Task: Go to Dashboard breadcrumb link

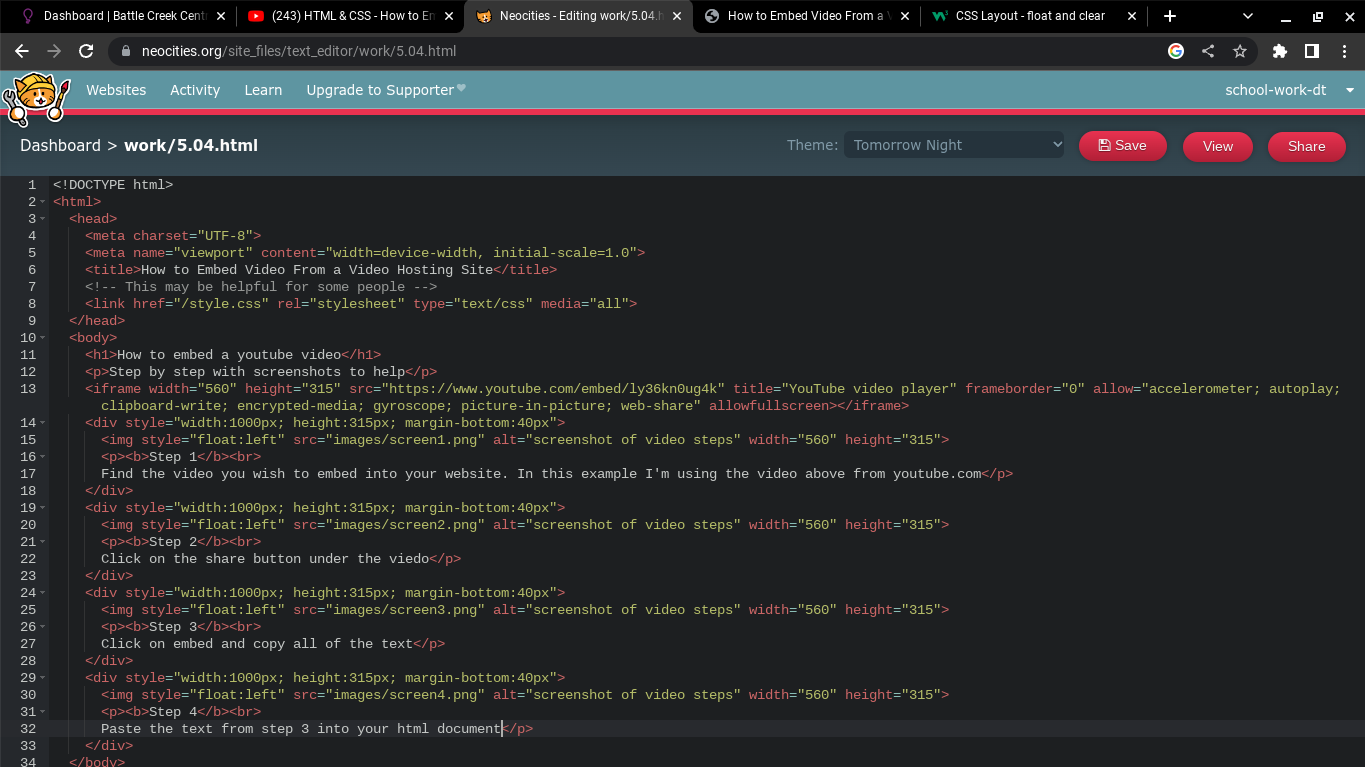Action: click(60, 145)
